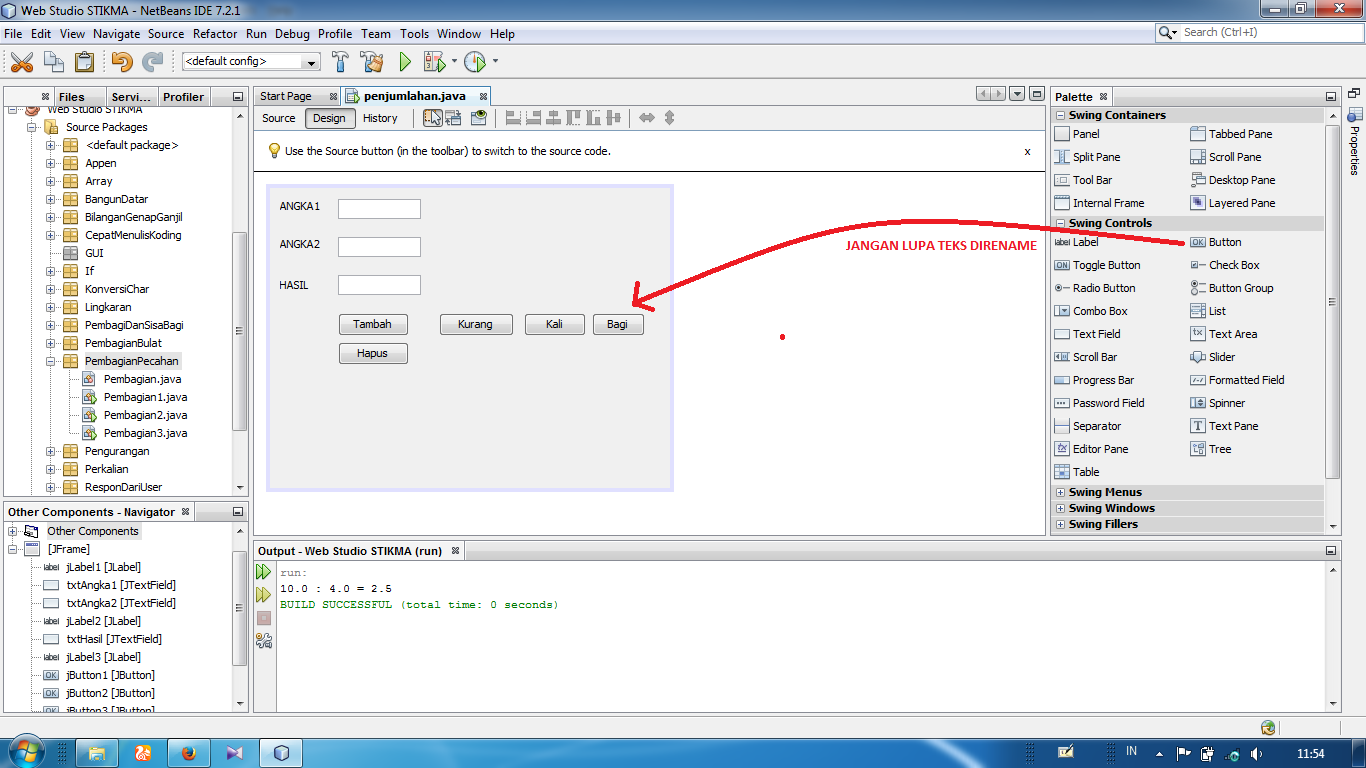Click the Paste clipboard icon
Screen dimensions: 1366x768
84,62
